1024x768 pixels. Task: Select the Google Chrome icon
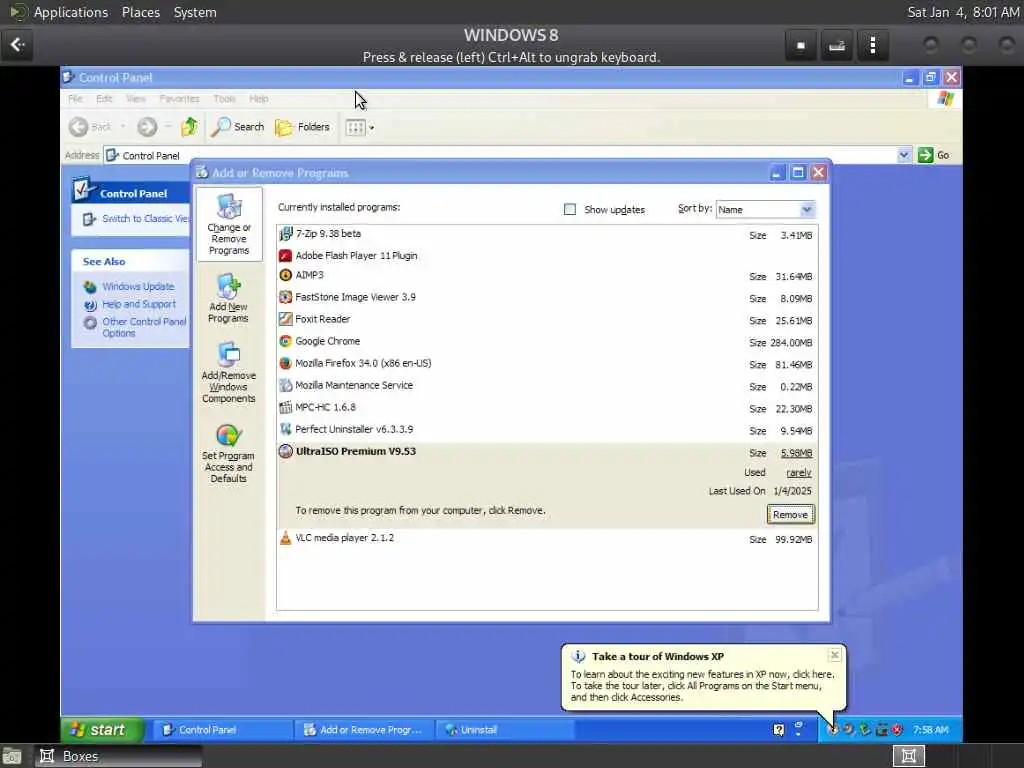(285, 341)
